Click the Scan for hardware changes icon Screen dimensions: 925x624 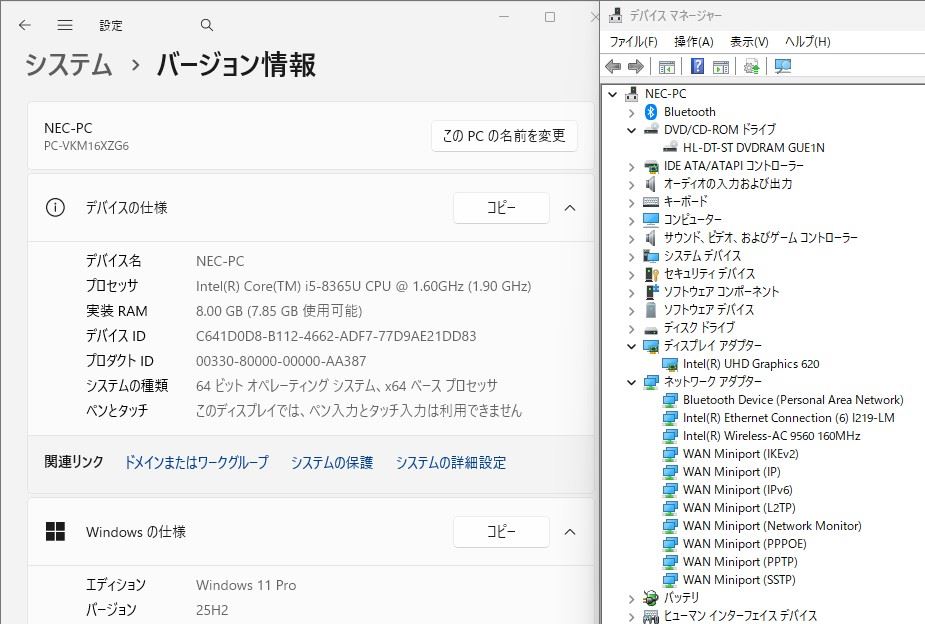tap(783, 67)
